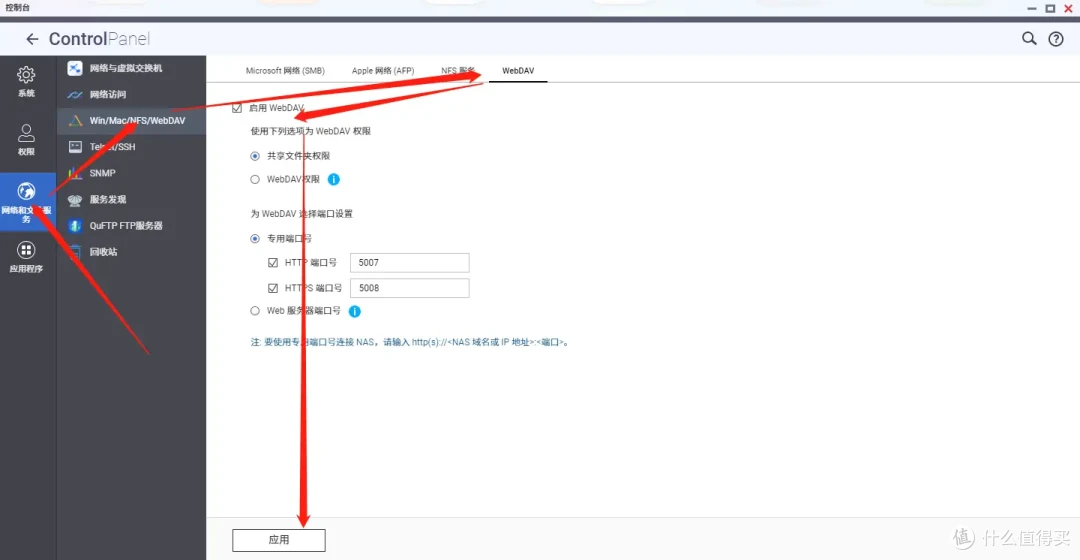Switch to the Microsoft 网络 (SMB) tab
Viewport: 1080px width, 560px height.
coord(285,71)
